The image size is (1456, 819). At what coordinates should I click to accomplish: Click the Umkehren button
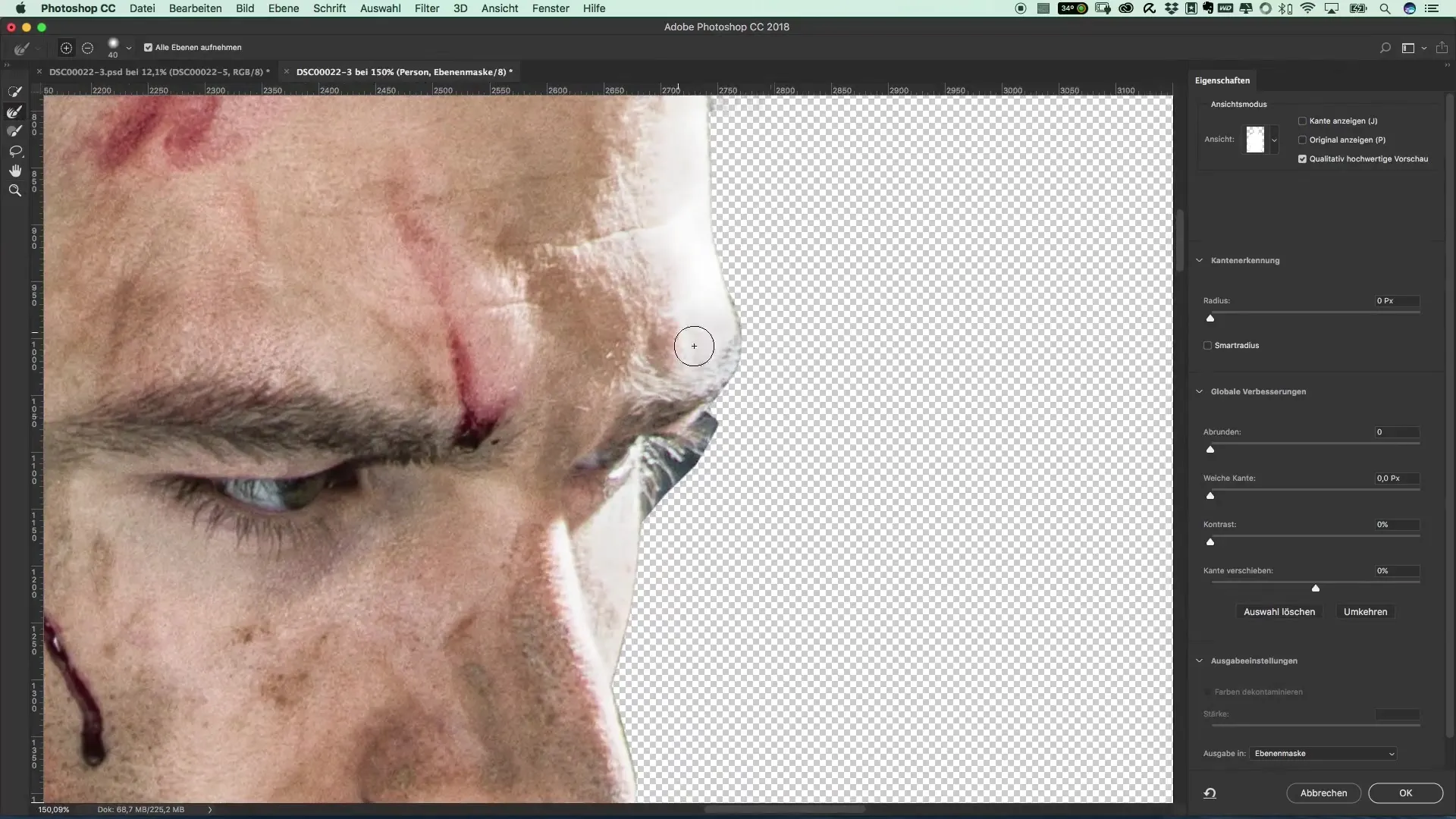(1365, 612)
